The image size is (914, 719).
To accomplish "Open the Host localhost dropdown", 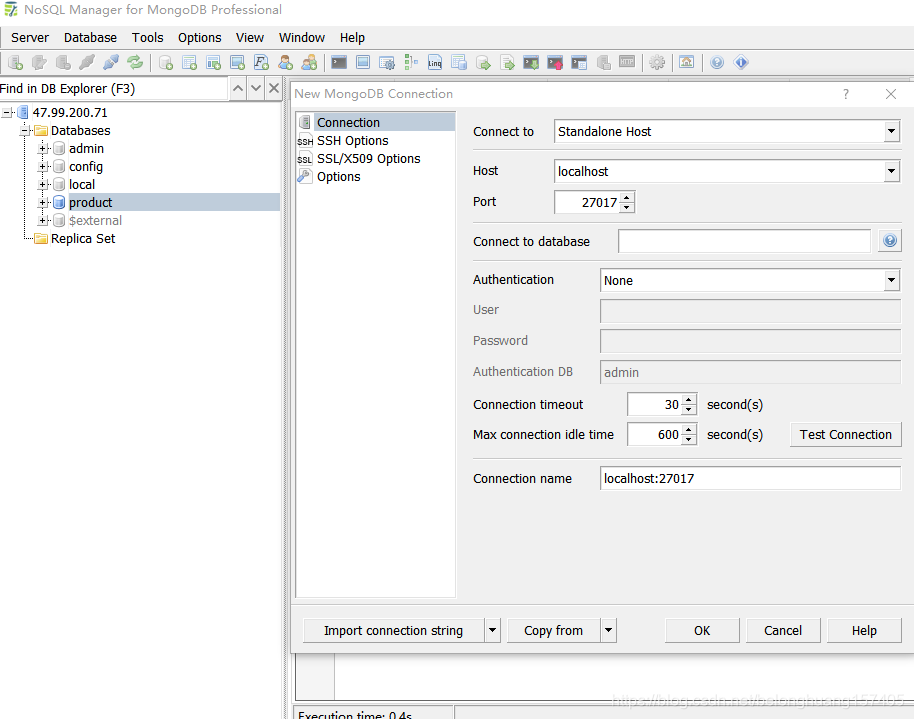I will click(x=891, y=171).
